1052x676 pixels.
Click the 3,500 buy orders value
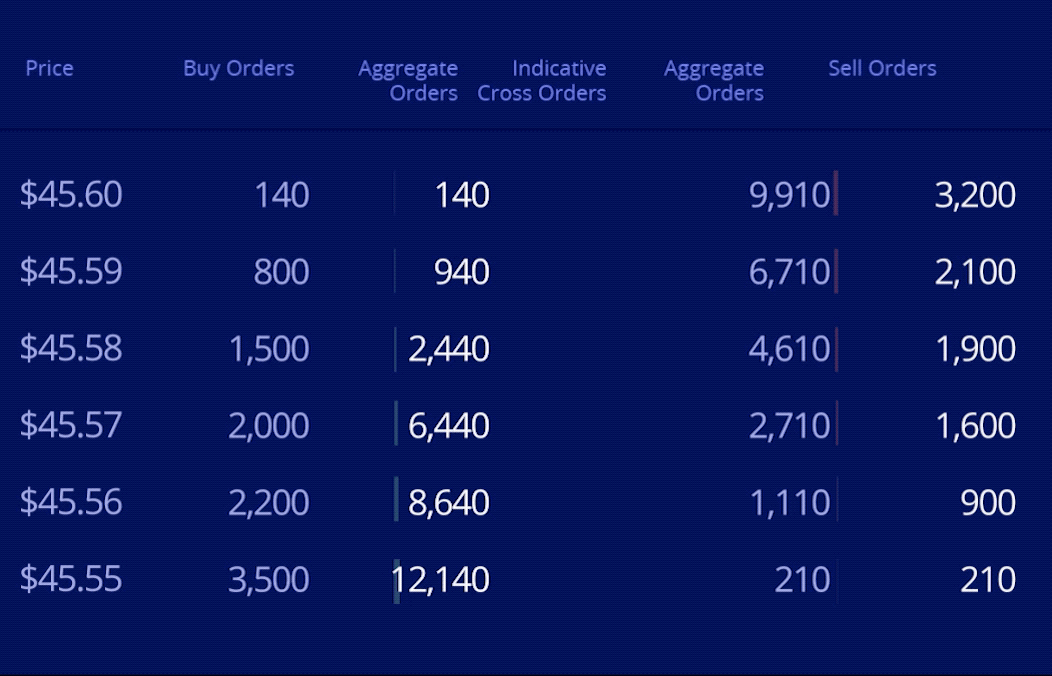[268, 580]
